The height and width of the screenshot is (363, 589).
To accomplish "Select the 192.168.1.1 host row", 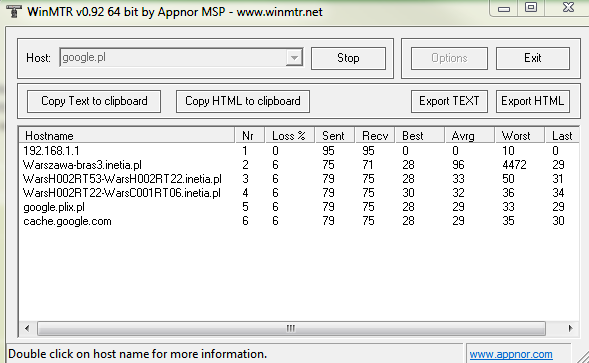I will [299, 151].
